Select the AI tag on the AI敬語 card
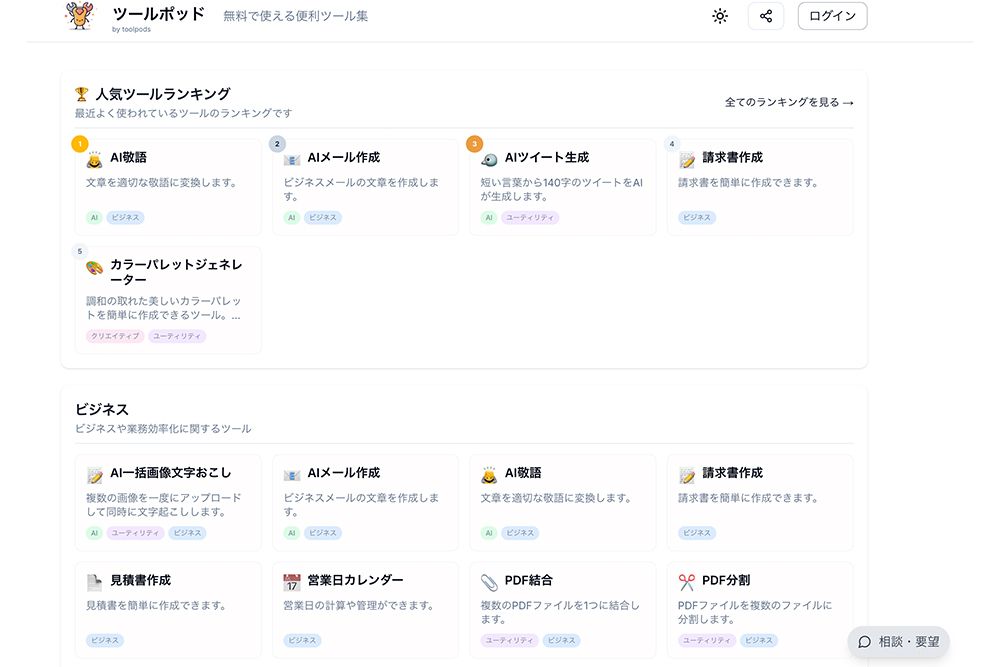This screenshot has height=667, width=1000. (92, 217)
